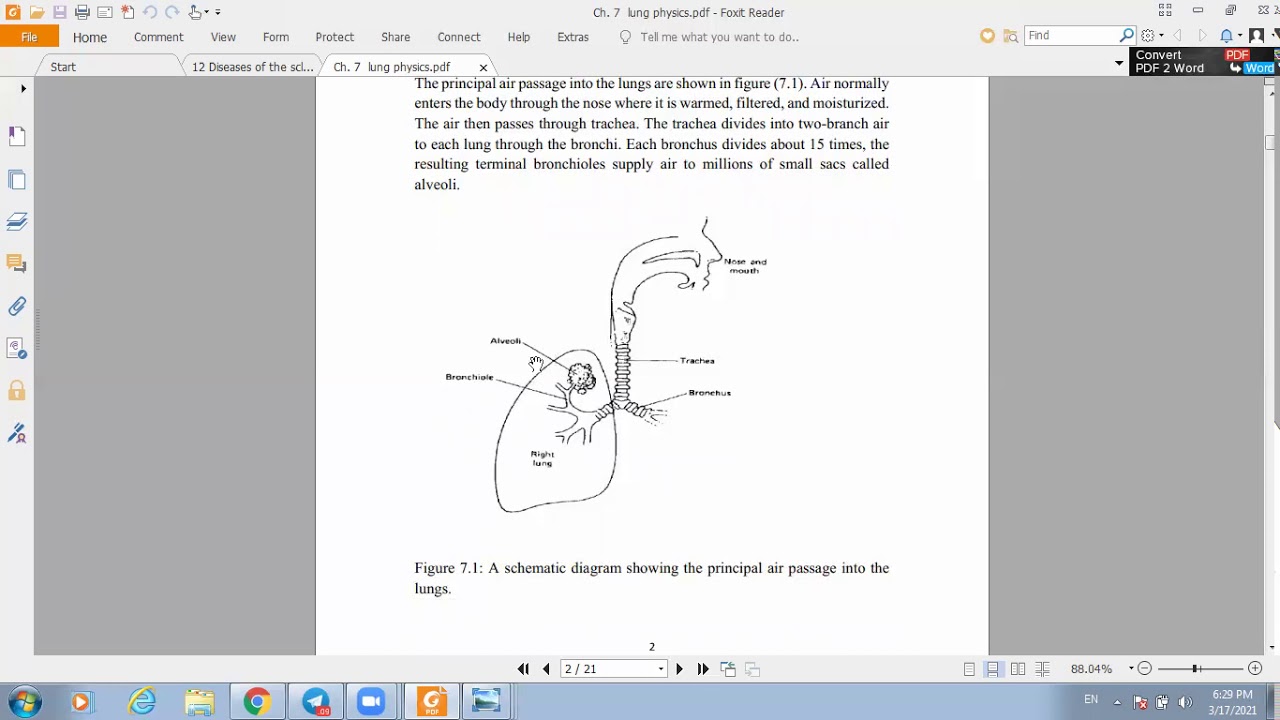
Task: Select single page view mode
Action: [969, 669]
